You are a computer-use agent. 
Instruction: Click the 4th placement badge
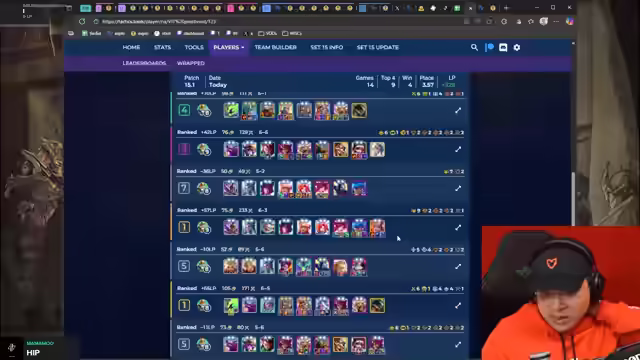coord(184,110)
